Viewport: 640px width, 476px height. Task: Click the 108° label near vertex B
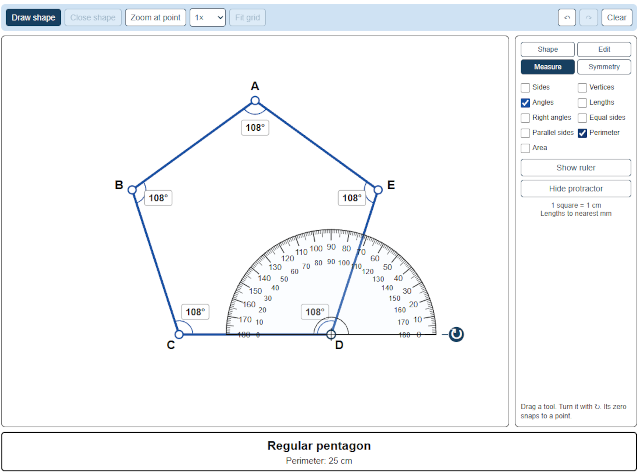click(x=158, y=198)
